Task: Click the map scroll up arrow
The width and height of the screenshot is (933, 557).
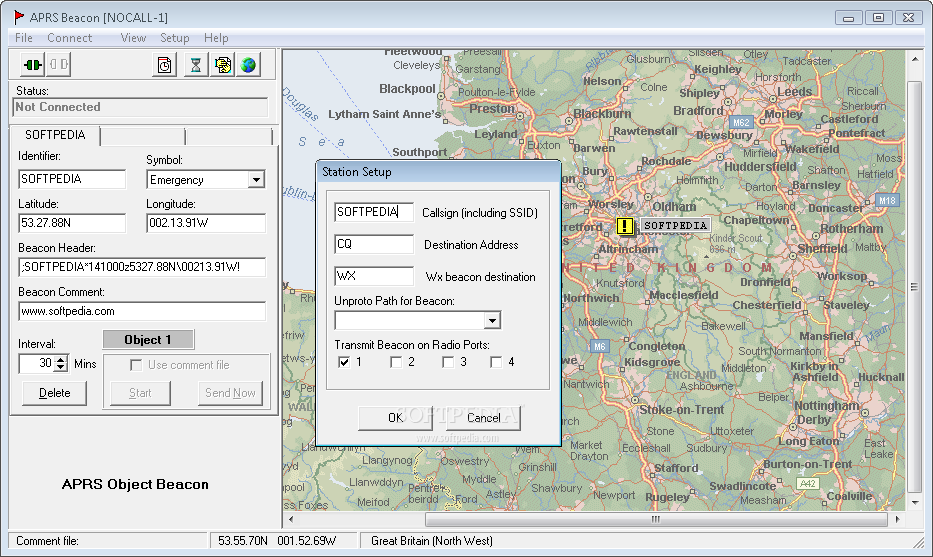Action: pyautogui.click(x=915, y=59)
